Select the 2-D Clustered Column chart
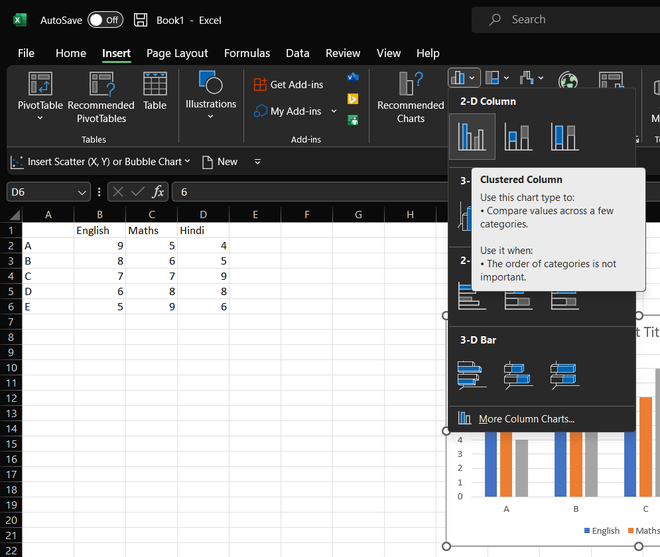 tap(472, 136)
